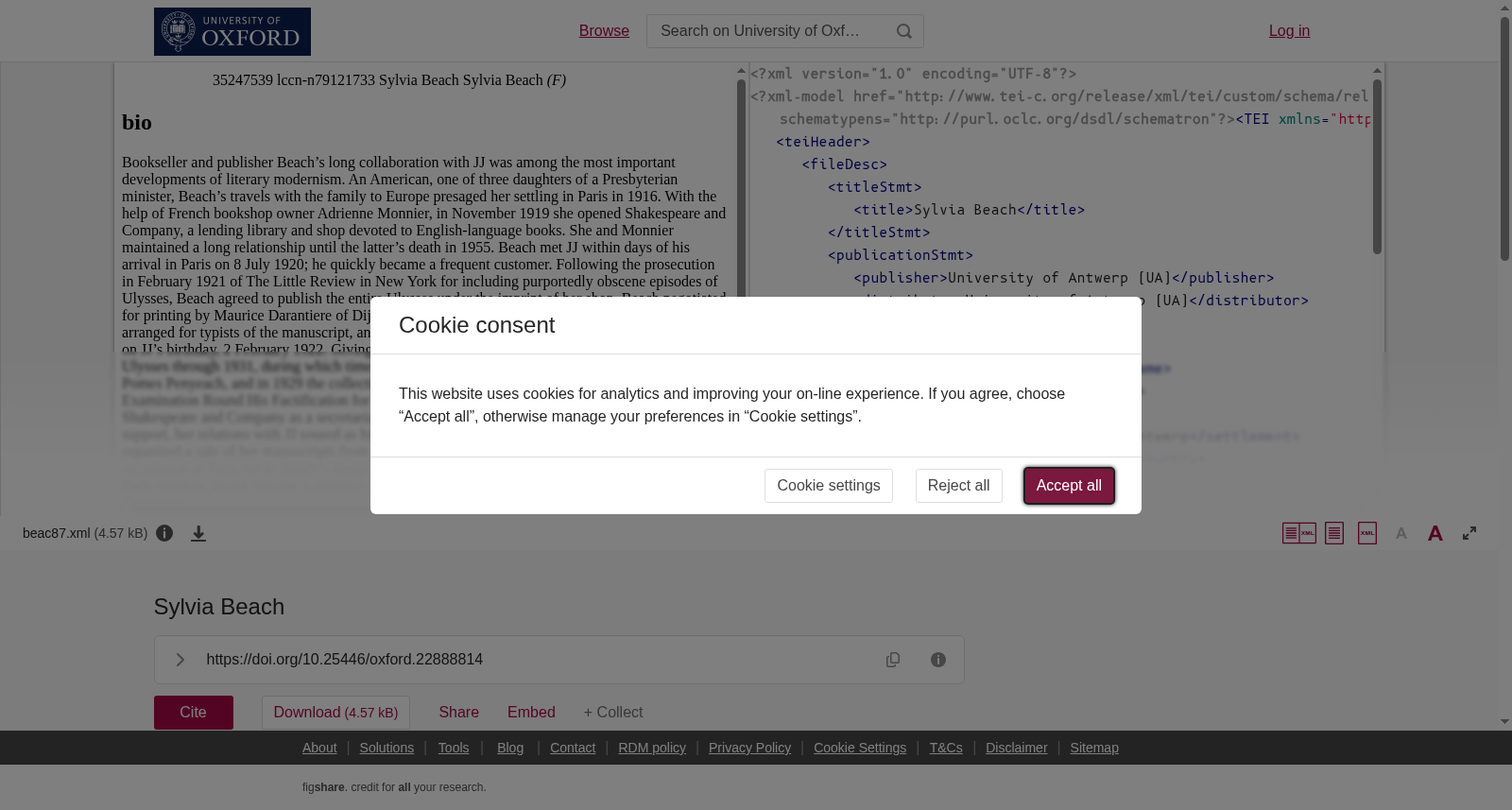Switch to text-only view
Image resolution: width=1512 pixels, height=810 pixels.
click(1334, 533)
